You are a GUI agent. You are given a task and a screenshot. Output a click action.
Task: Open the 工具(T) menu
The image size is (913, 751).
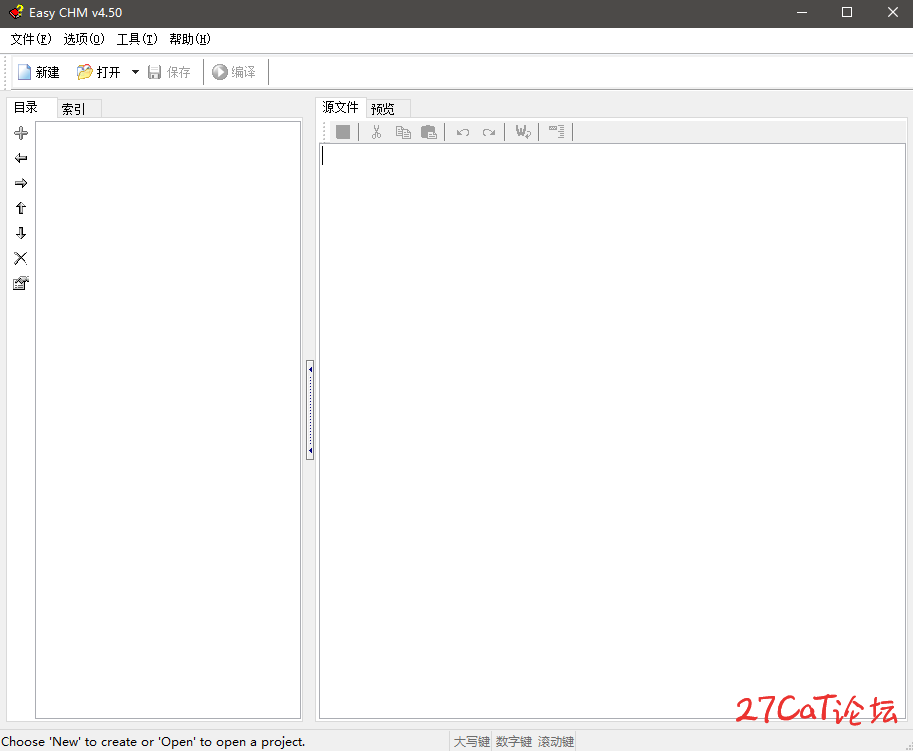[137, 39]
